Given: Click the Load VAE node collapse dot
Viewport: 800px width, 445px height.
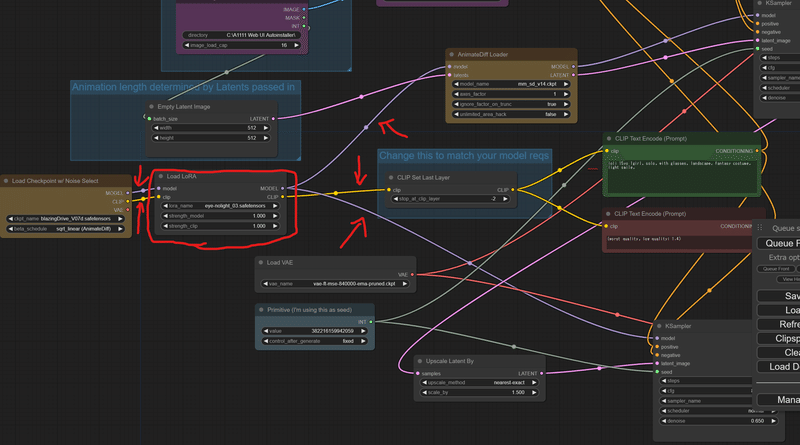Looking at the screenshot, I should point(261,263).
